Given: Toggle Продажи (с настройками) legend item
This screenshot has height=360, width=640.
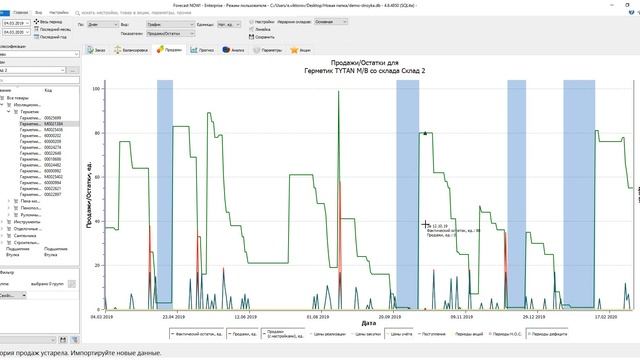Looking at the screenshot, I should point(283,334).
